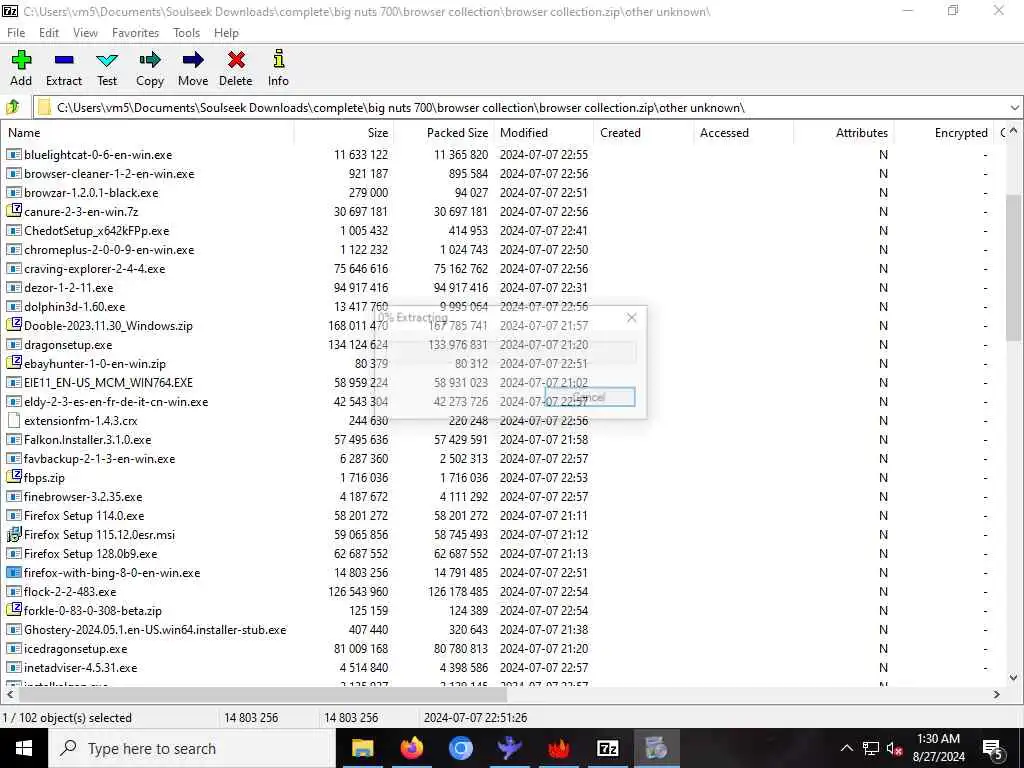Close the Extracting progress dialog
Viewport: 1024px width, 768px height.
631,317
